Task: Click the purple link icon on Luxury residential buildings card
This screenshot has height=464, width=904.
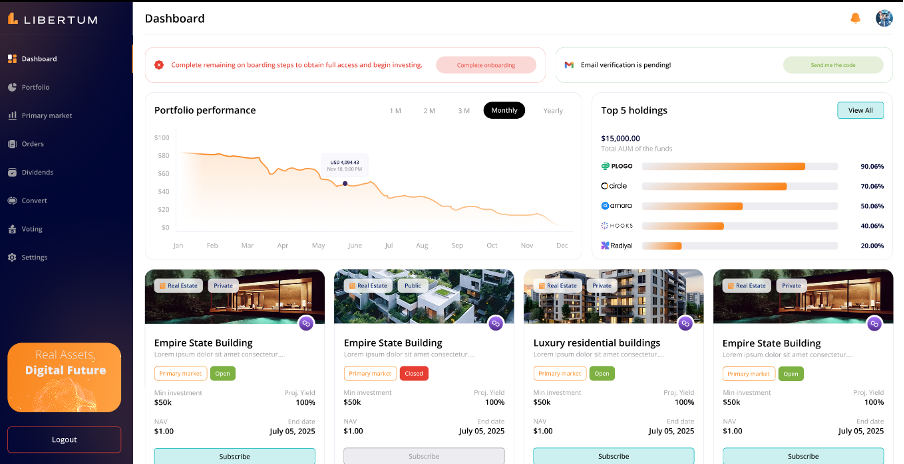Action: coord(685,323)
